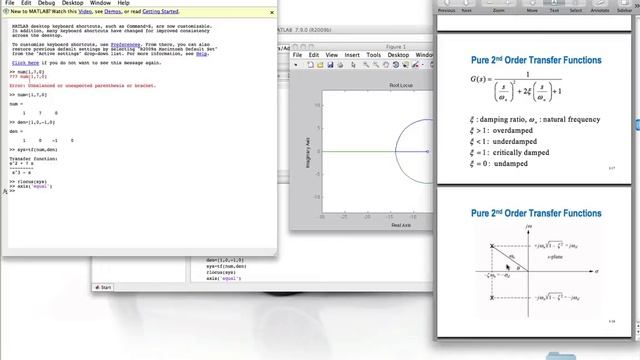Screen dimensions: 640x360
Task: Choose the Select tool in PDF viewer
Action: [x=576, y=6]
